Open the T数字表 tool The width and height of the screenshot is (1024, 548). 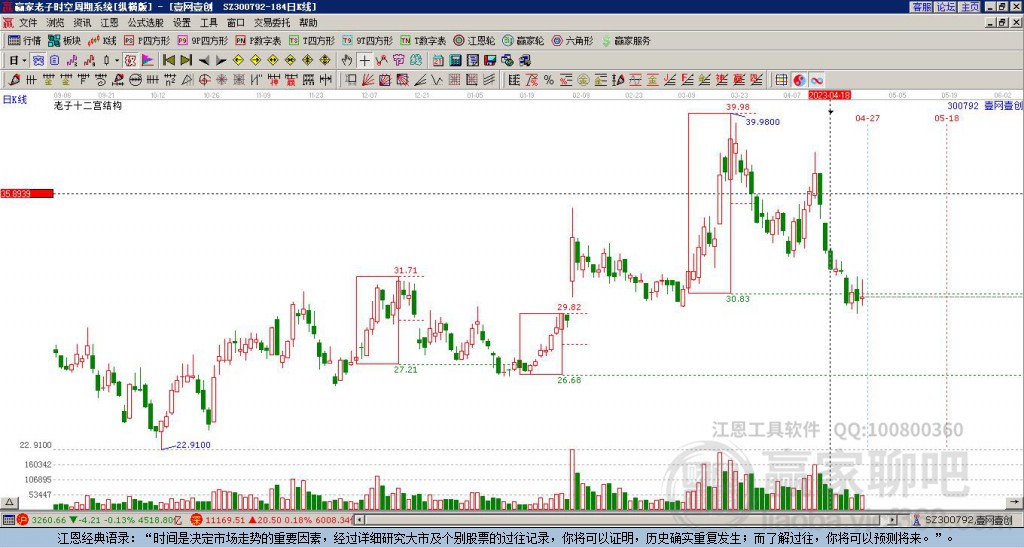pos(423,40)
